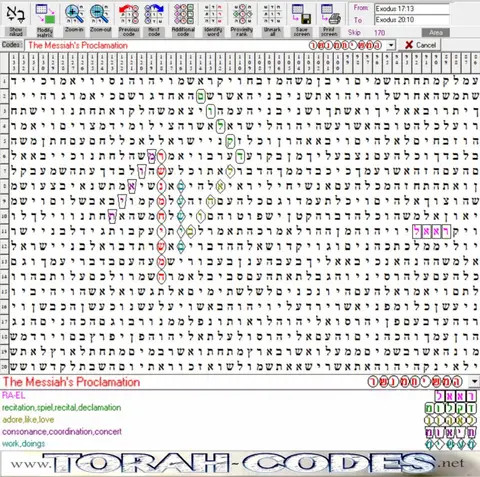Image resolution: width=480 pixels, height=477 pixels.
Task: Open the Modify matrix tool
Action: 45,19
